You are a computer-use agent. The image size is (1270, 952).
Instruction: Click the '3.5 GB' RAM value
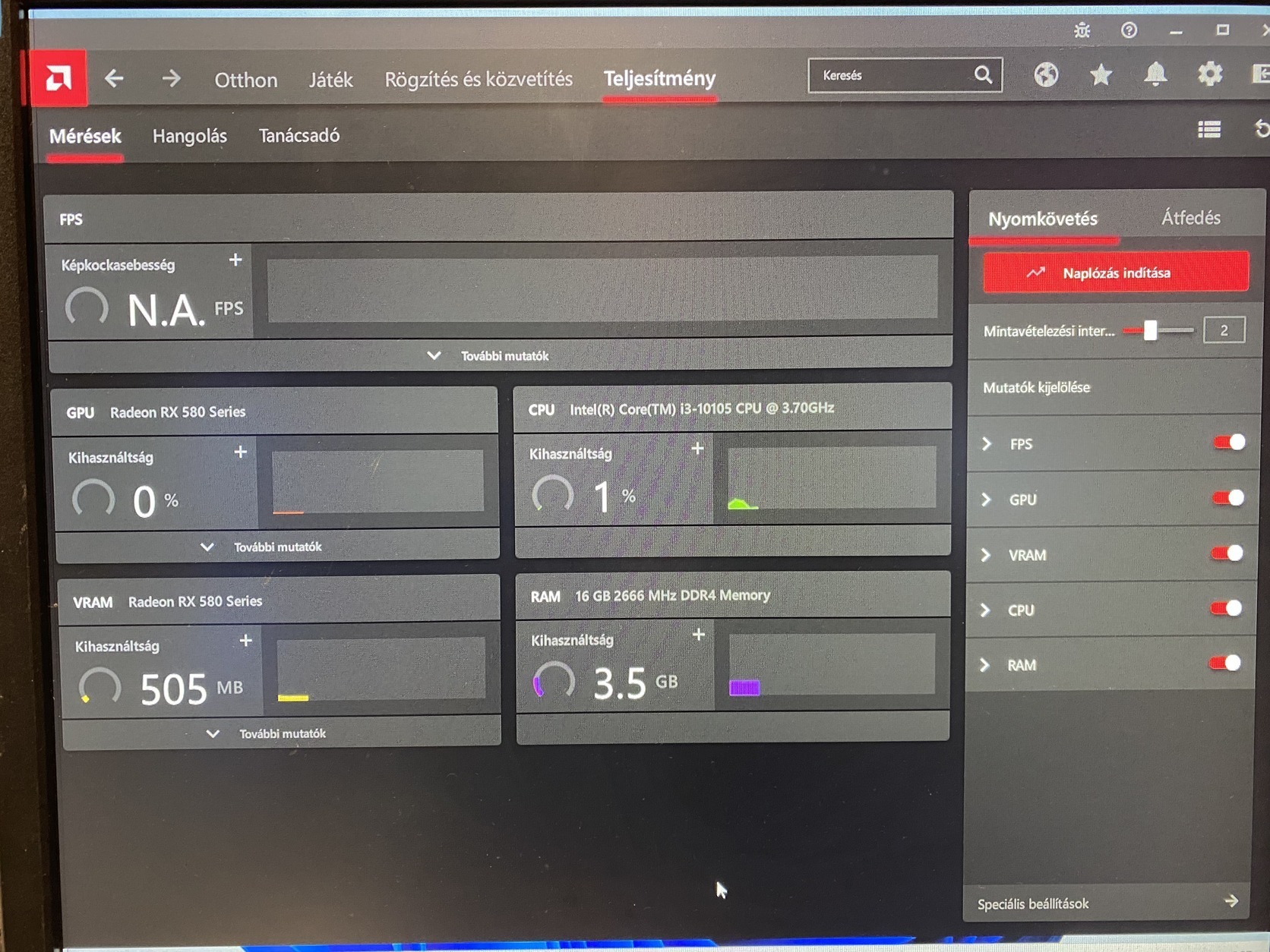coord(635,682)
